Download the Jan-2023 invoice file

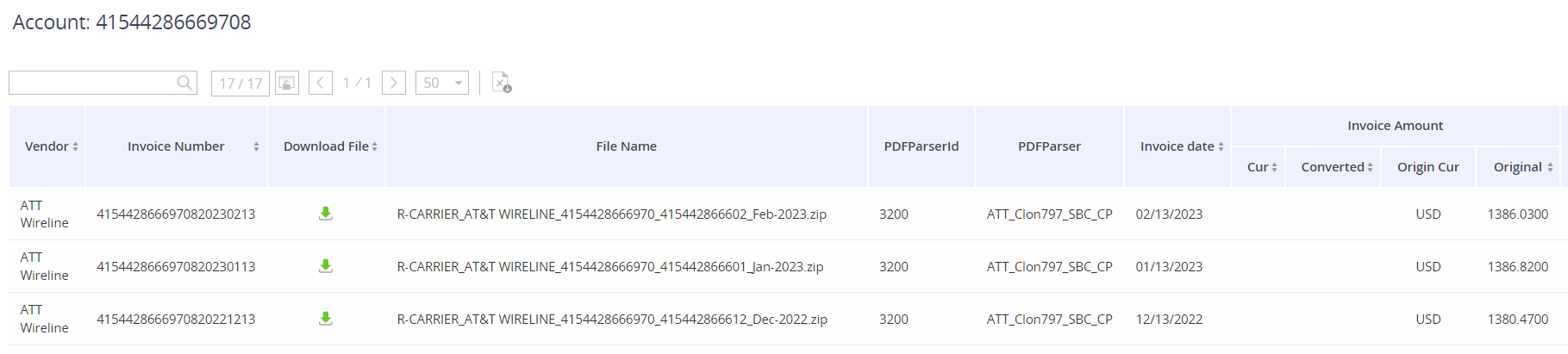click(326, 266)
